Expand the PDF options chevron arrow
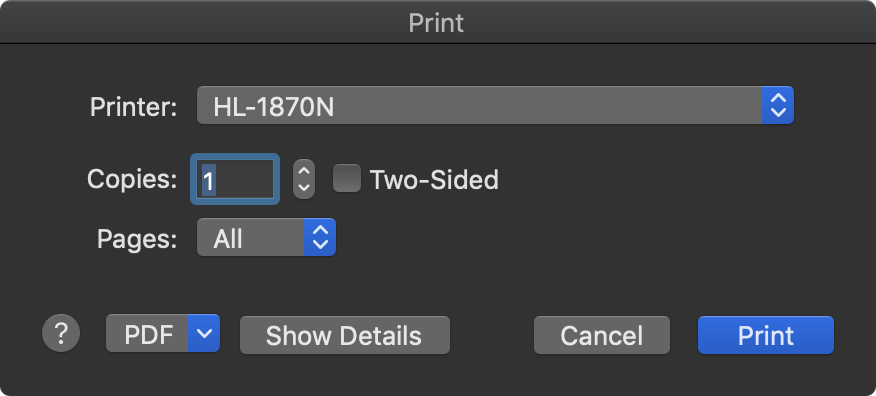 (x=204, y=334)
